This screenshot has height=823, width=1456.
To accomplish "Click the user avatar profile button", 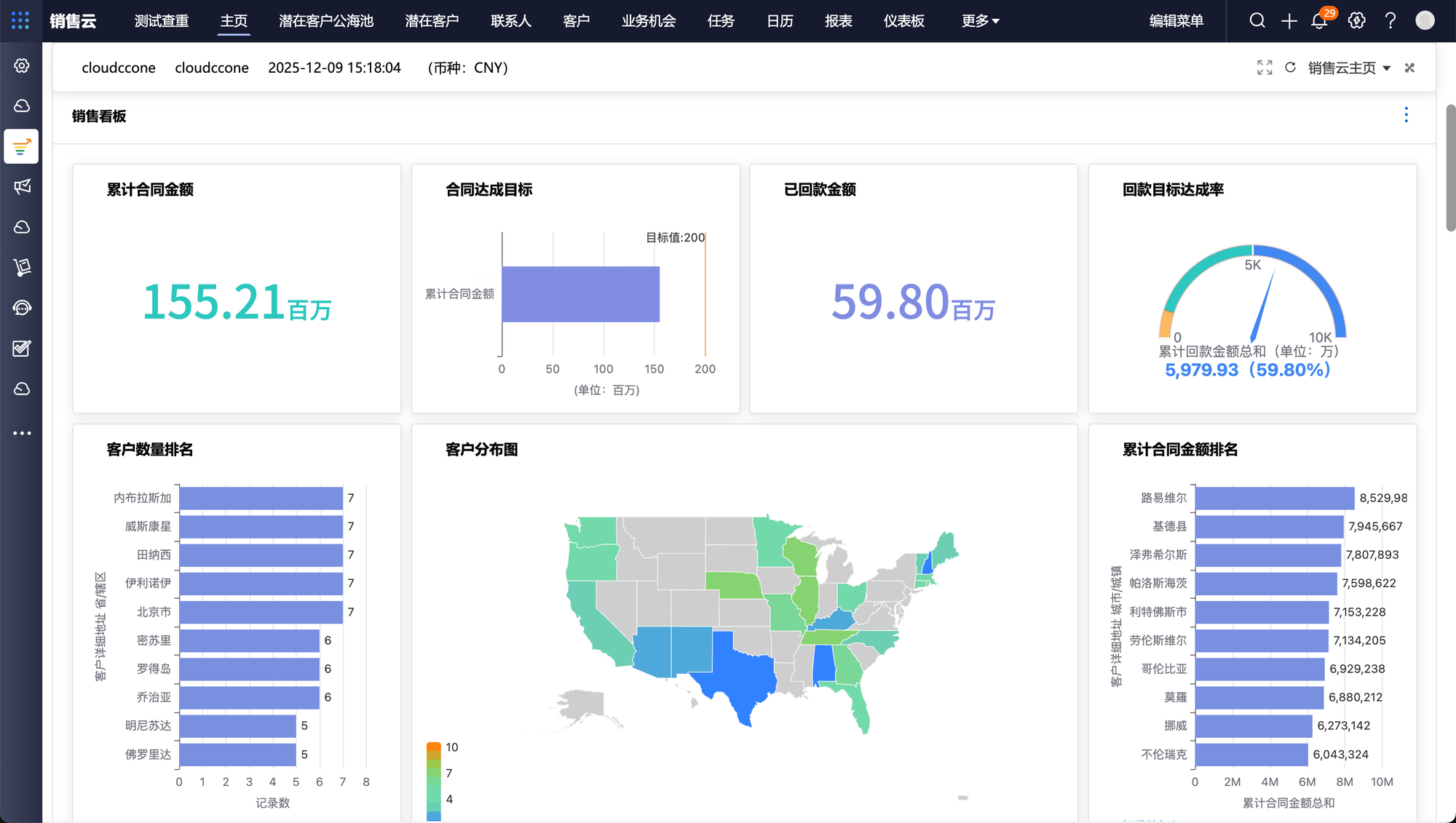I will pos(1425,20).
